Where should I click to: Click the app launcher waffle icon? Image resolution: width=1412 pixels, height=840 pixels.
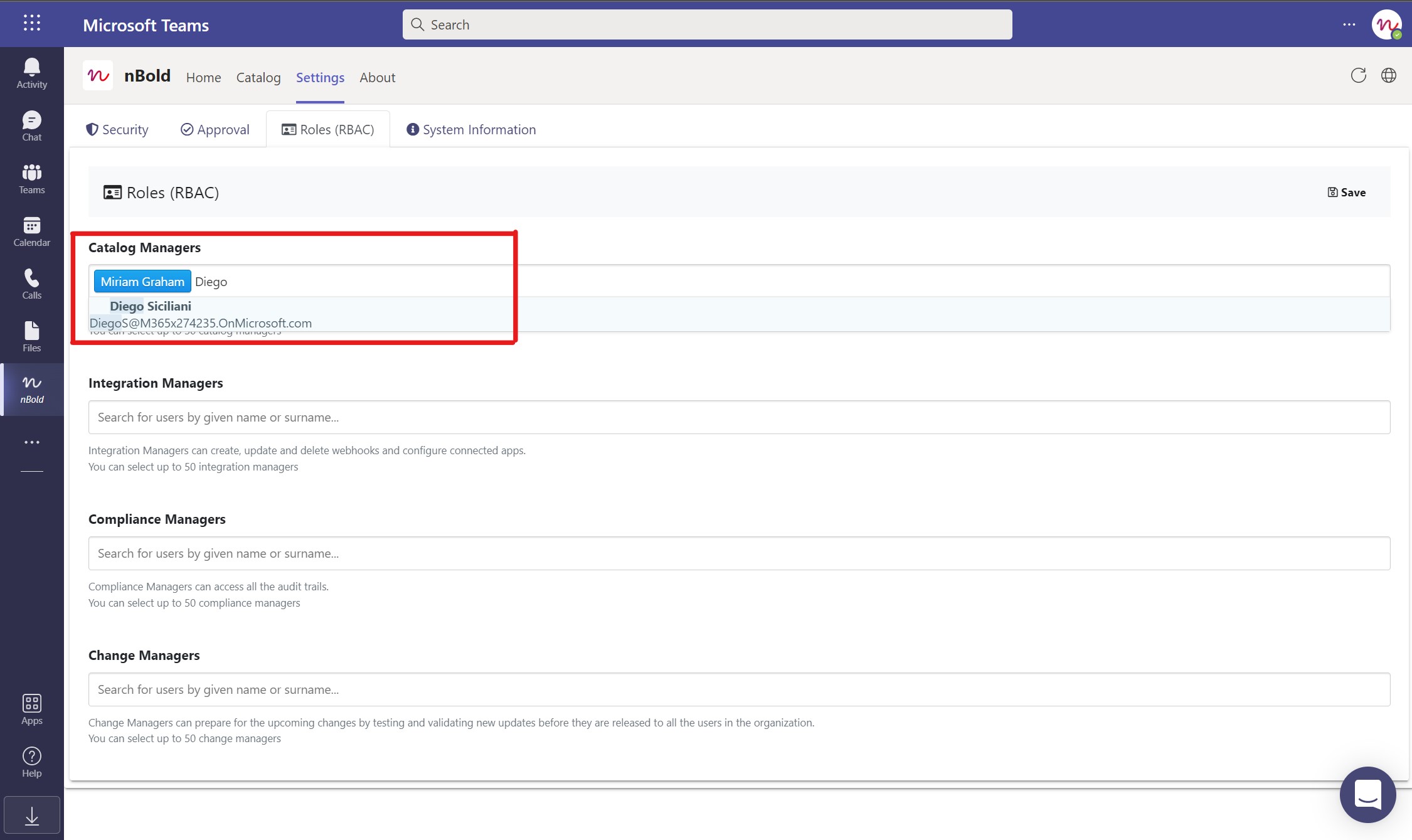[31, 23]
